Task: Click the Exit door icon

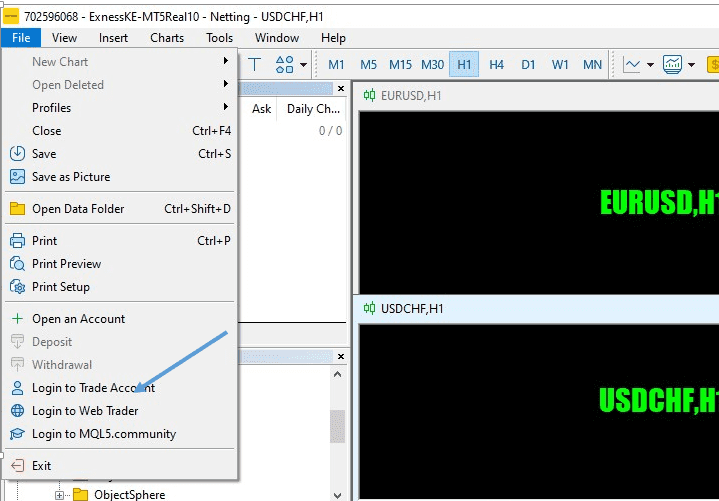Action: point(17,466)
